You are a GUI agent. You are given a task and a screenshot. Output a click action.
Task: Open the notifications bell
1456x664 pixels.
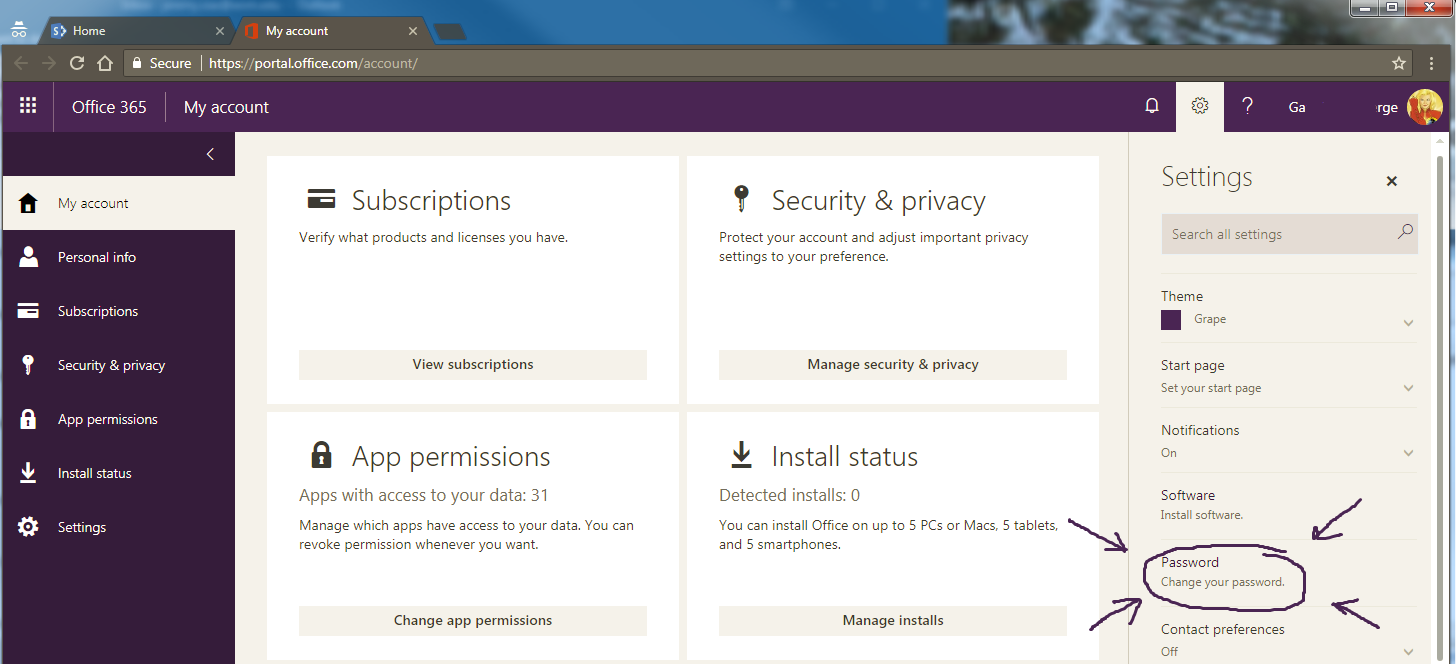tap(1152, 106)
